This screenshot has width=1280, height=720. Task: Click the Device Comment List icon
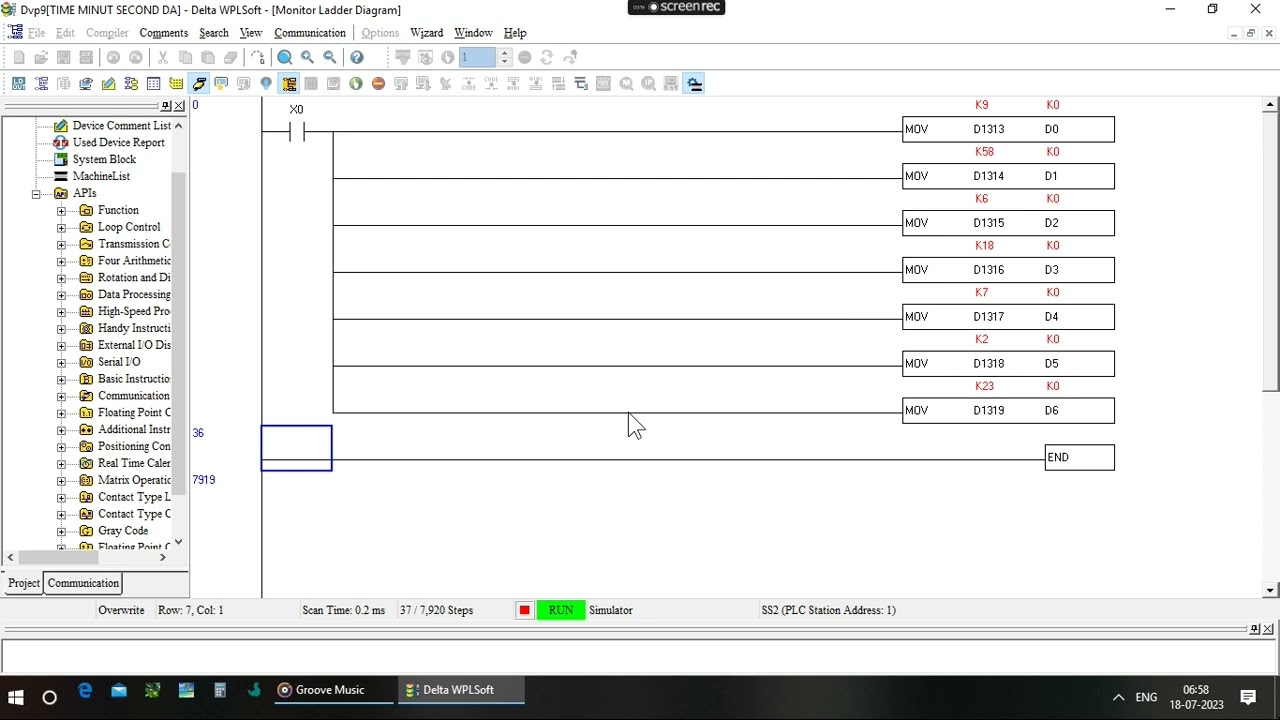tap(61, 126)
